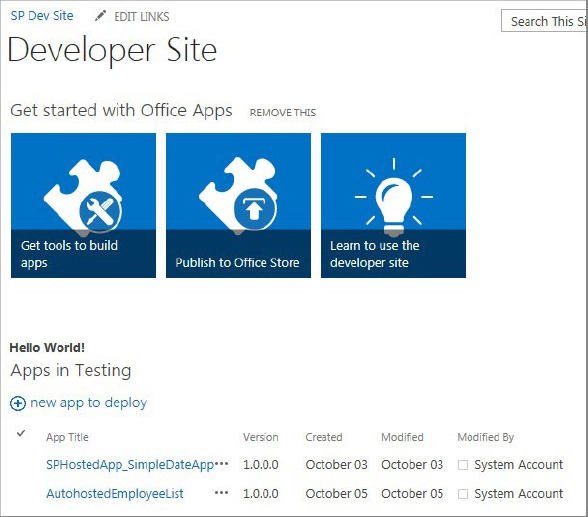Open the SPHostedApp_SimpleDateApp app link

point(130,465)
